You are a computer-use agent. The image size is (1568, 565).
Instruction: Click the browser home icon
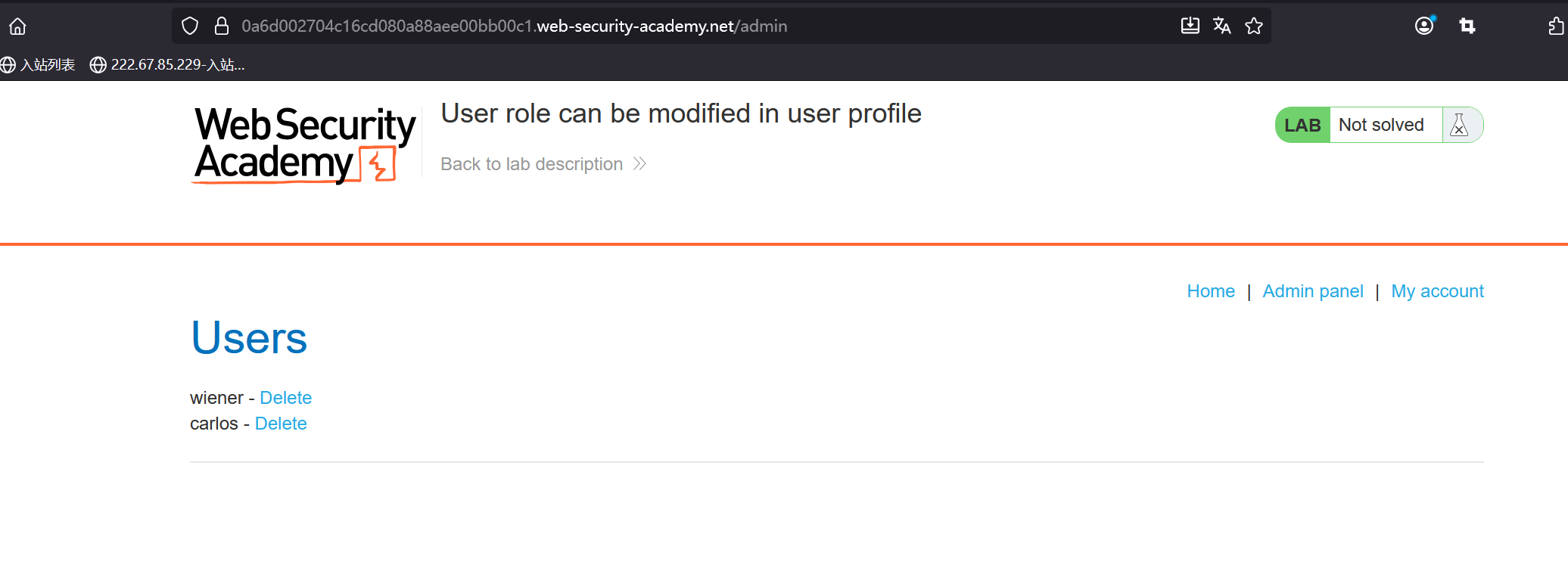[x=17, y=26]
